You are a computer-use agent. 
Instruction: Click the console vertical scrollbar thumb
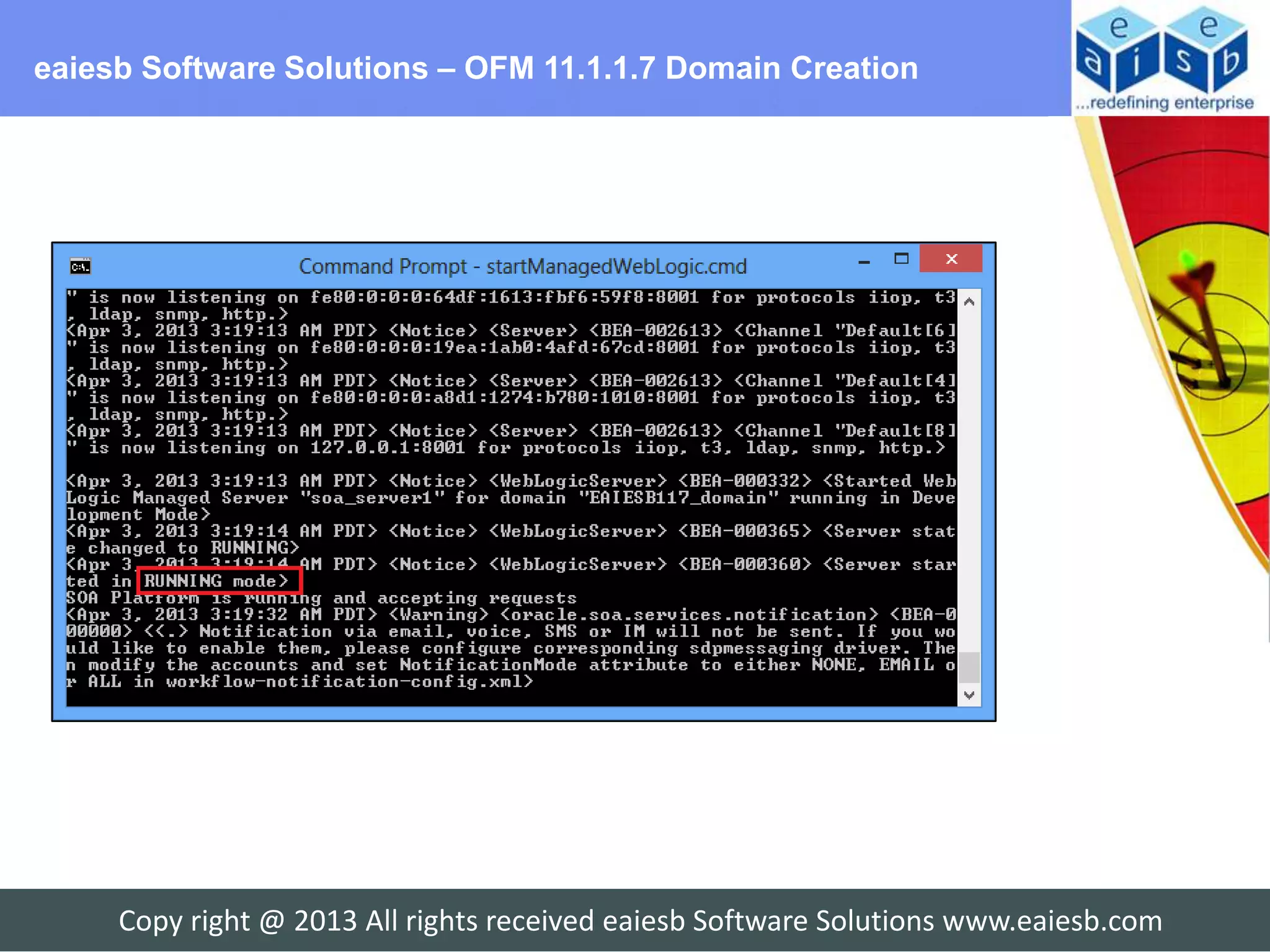point(969,667)
